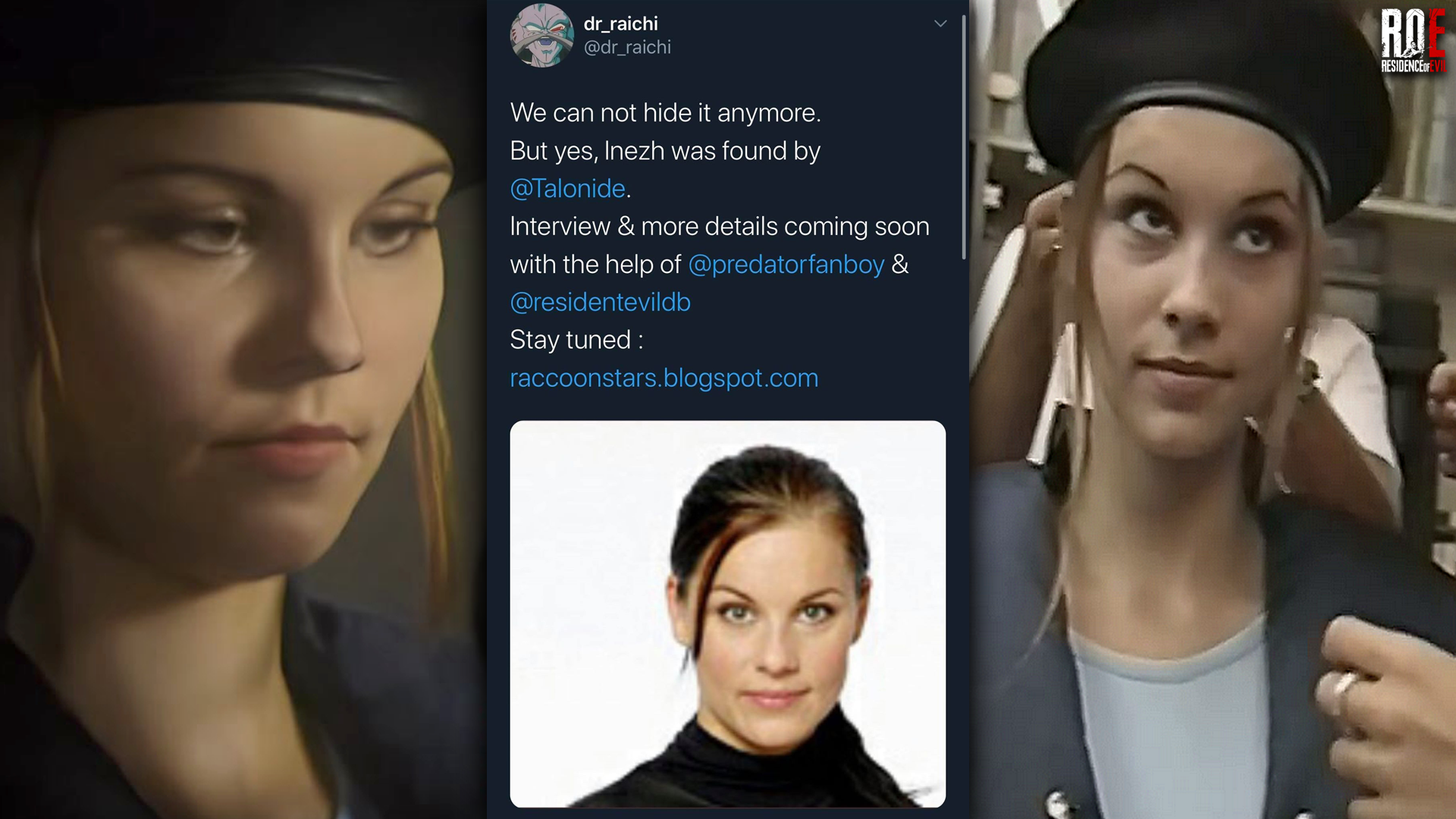This screenshot has height=819, width=1456.
Task: Click the dr_raichi display name
Action: click(620, 24)
